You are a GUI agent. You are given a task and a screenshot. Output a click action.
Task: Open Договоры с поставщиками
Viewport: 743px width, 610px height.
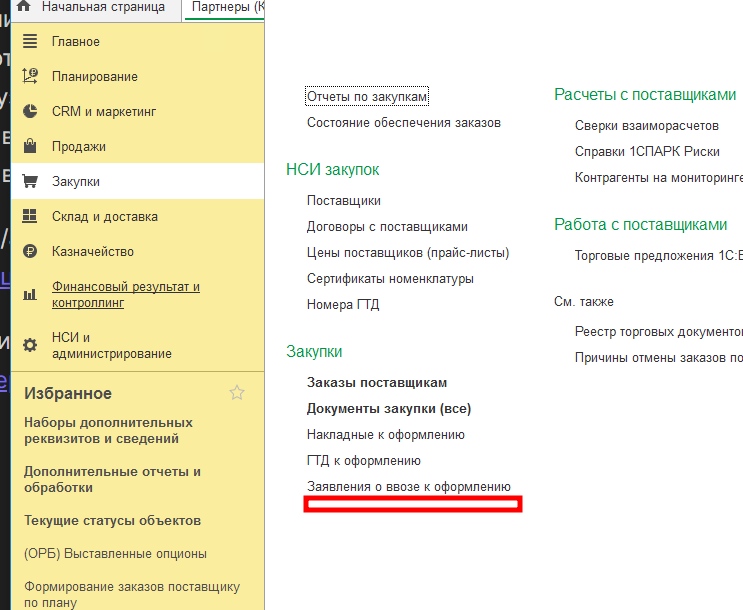click(387, 227)
